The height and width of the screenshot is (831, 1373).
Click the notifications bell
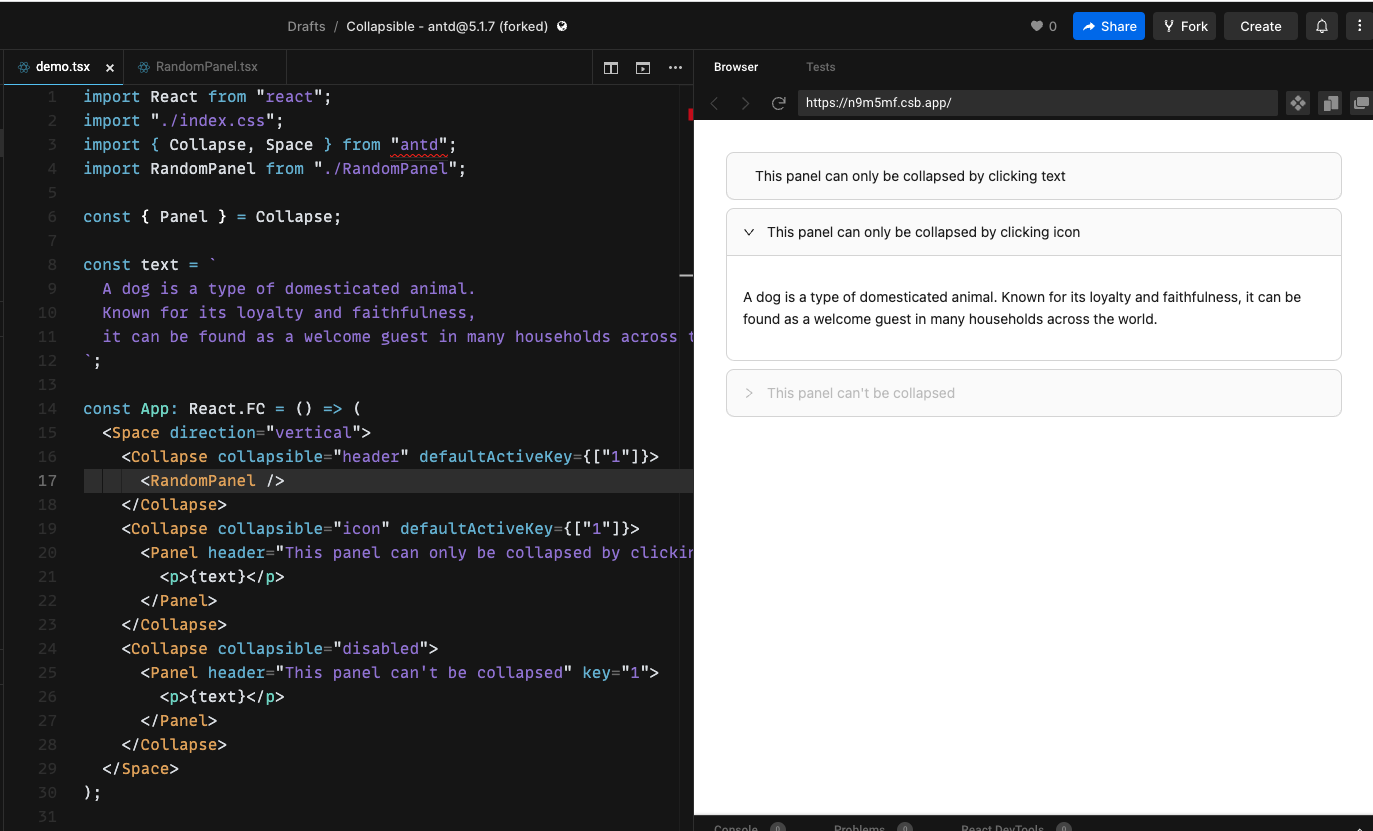1321,26
